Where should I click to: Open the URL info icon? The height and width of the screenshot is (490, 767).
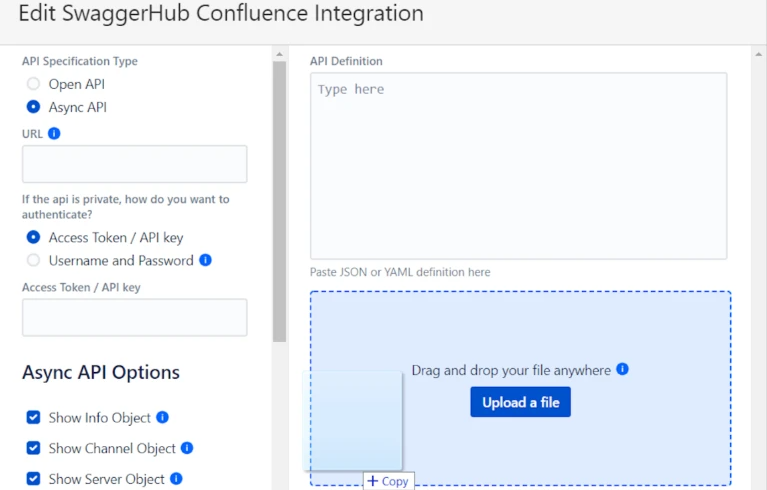[54, 134]
